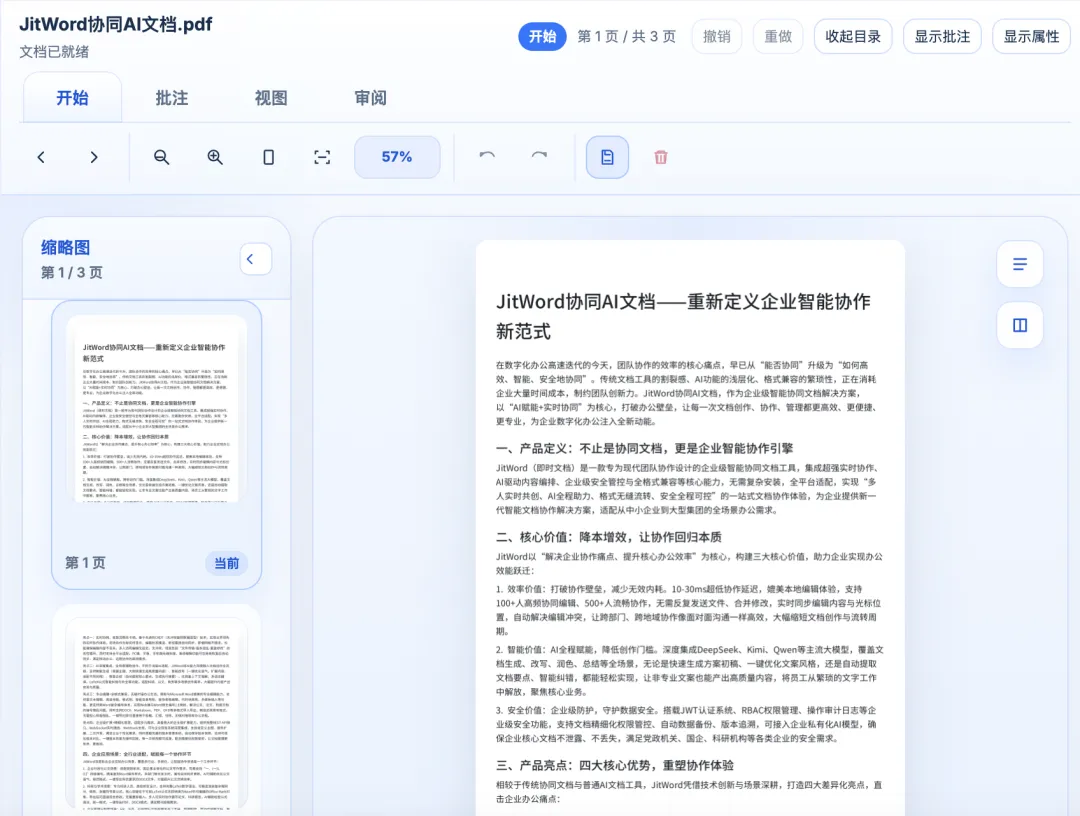Click the 第 1 页 / 共 3 页 indicator
This screenshot has width=1080, height=816.
(x=627, y=36)
